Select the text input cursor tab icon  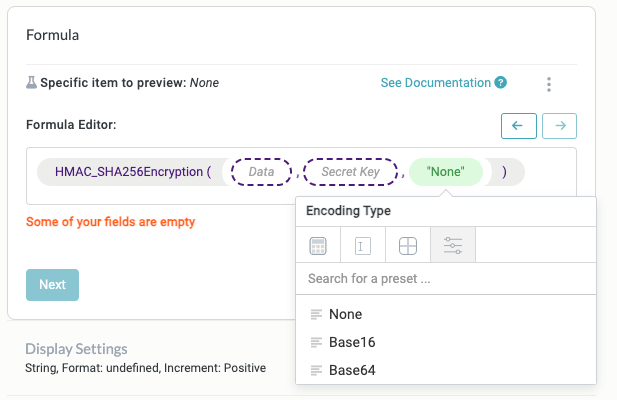[x=363, y=245]
